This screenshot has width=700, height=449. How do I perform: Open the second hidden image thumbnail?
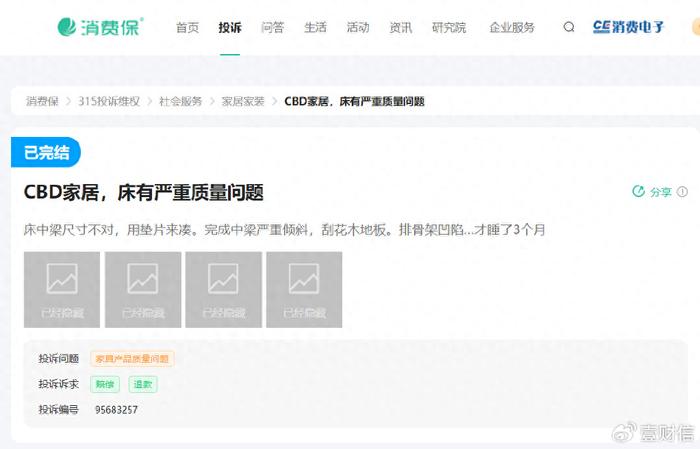[x=143, y=290]
